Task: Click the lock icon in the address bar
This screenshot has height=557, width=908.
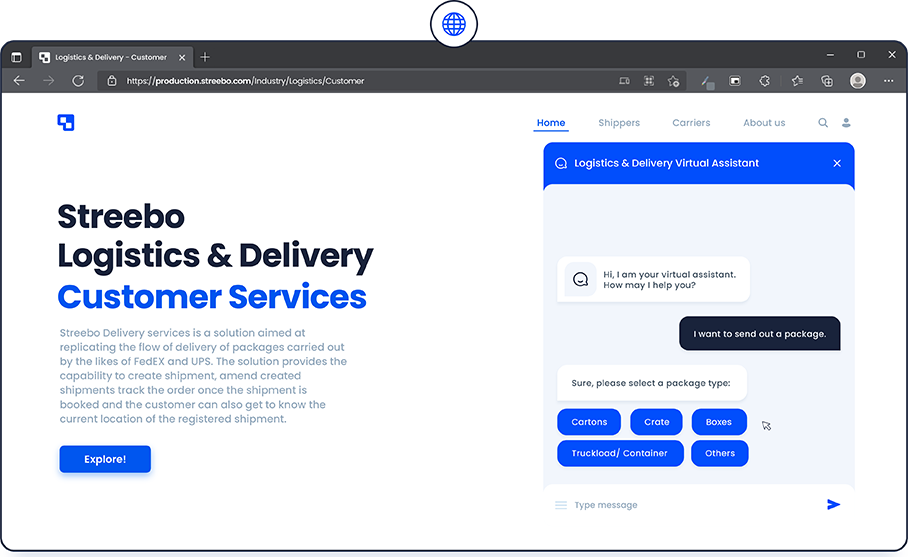Action: pos(112,81)
